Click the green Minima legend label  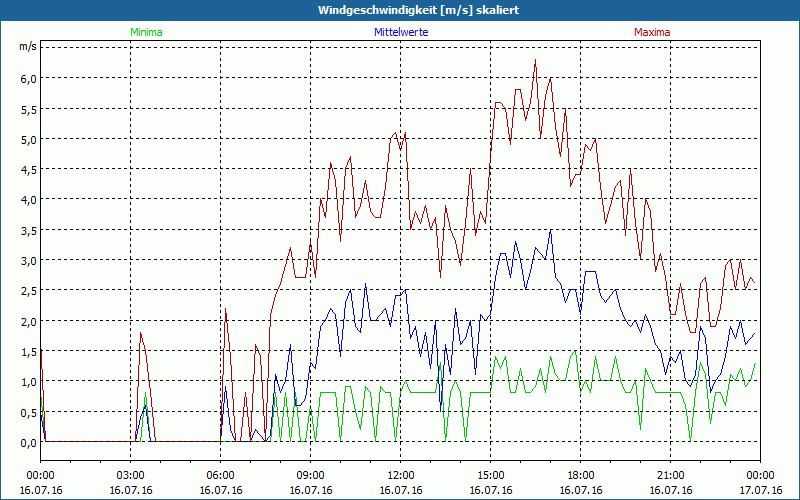point(146,32)
